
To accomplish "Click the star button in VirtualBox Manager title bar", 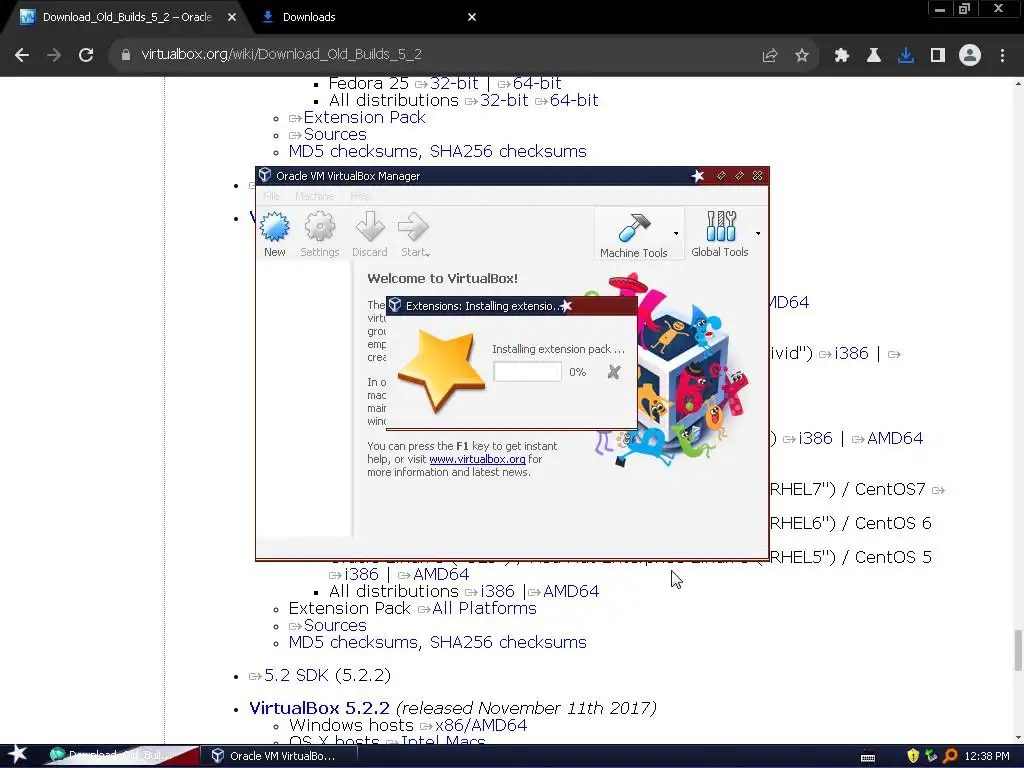I will pyautogui.click(x=698, y=176).
